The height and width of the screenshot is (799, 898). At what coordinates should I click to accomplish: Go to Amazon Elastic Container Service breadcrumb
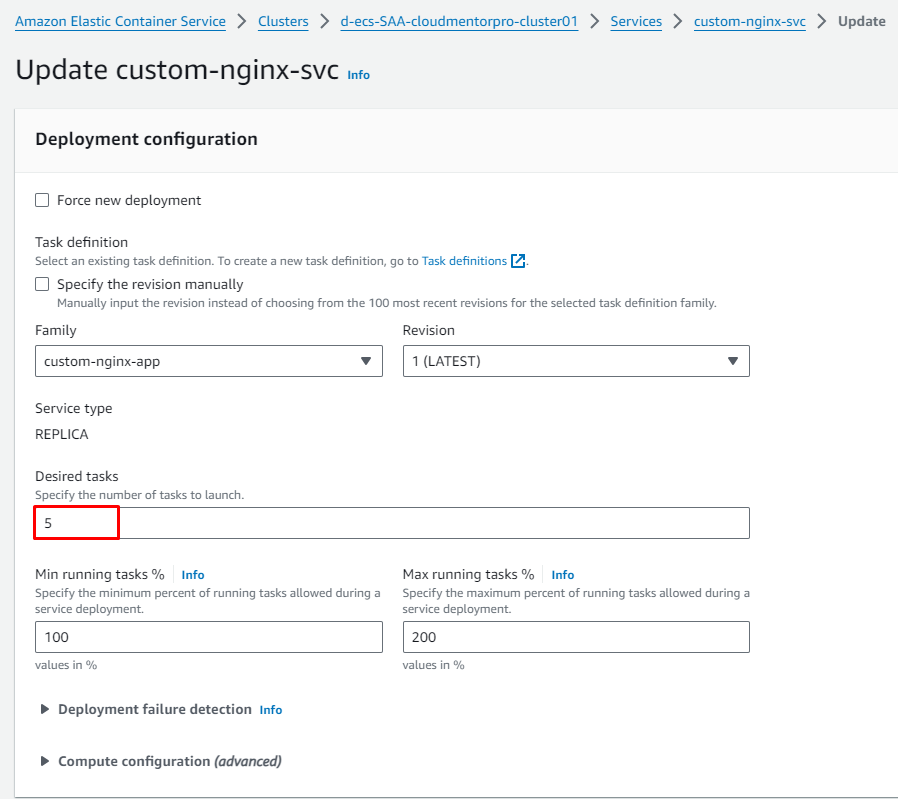pyautogui.click(x=120, y=22)
